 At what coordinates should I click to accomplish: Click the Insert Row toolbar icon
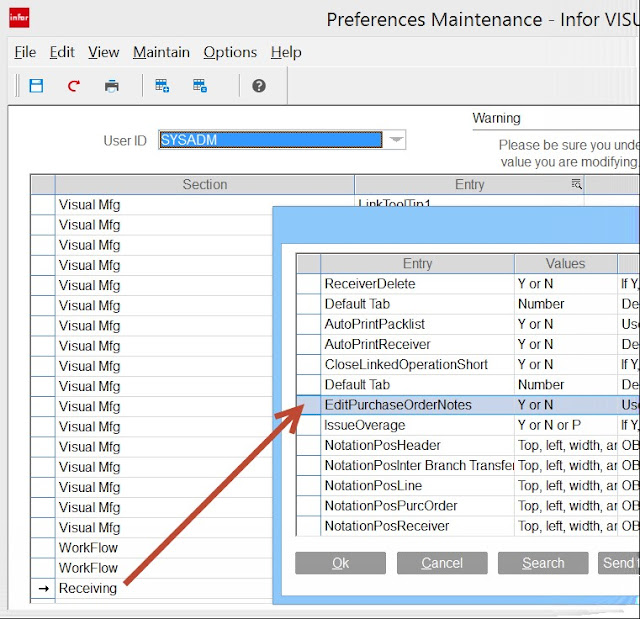[x=162, y=86]
